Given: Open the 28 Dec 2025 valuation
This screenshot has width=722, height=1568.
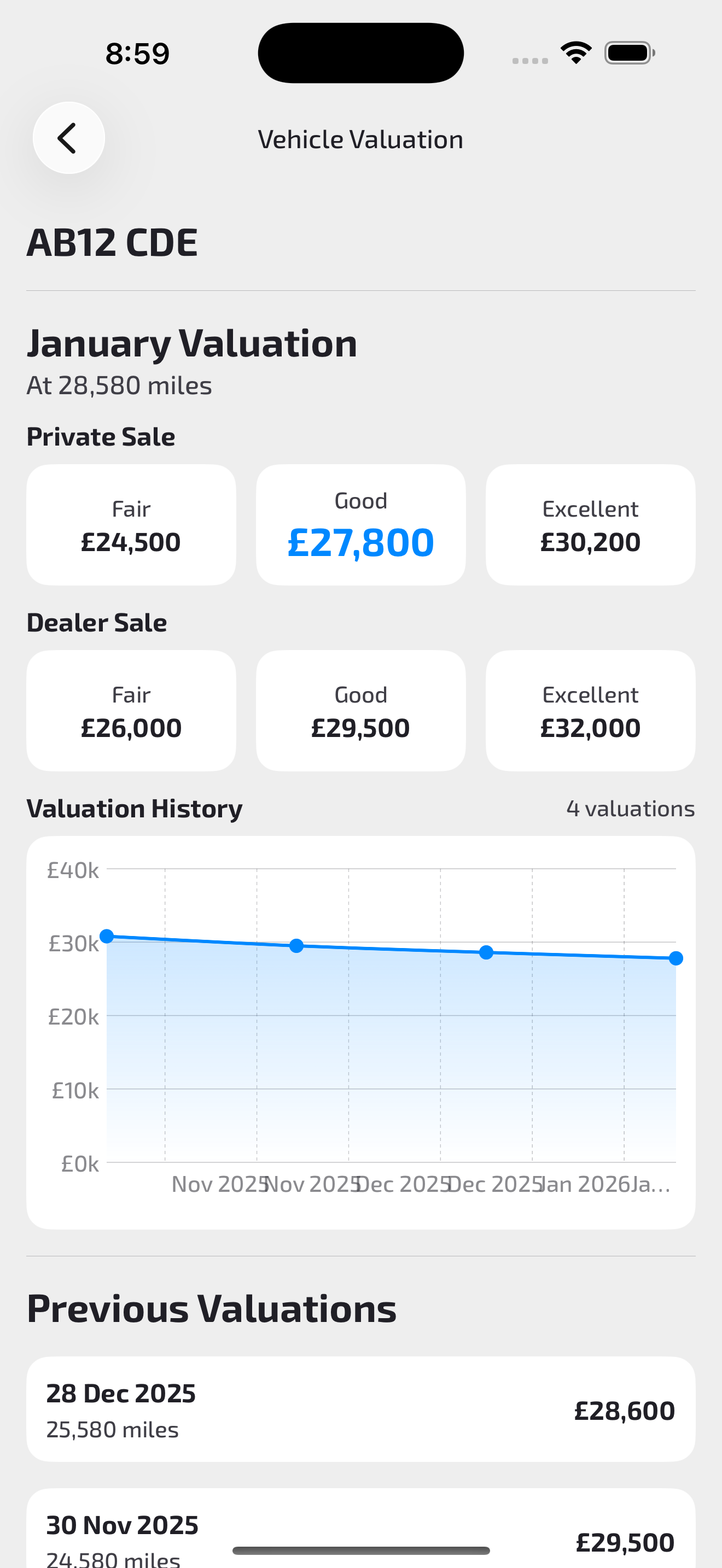Looking at the screenshot, I should point(360,1409).
